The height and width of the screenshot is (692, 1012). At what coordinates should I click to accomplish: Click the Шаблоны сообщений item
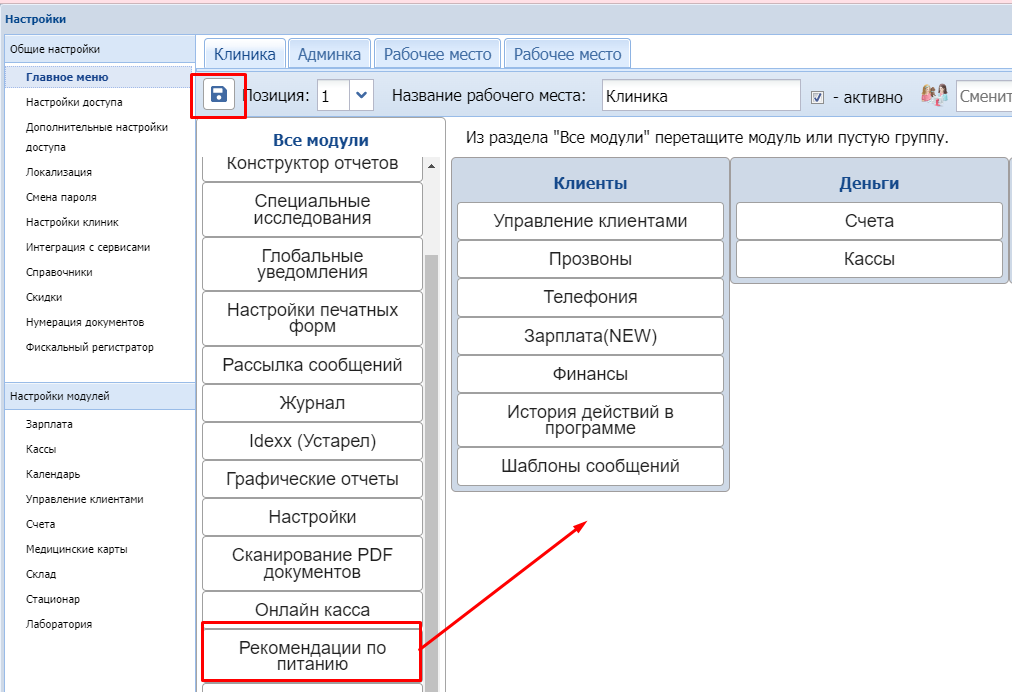[x=591, y=467]
